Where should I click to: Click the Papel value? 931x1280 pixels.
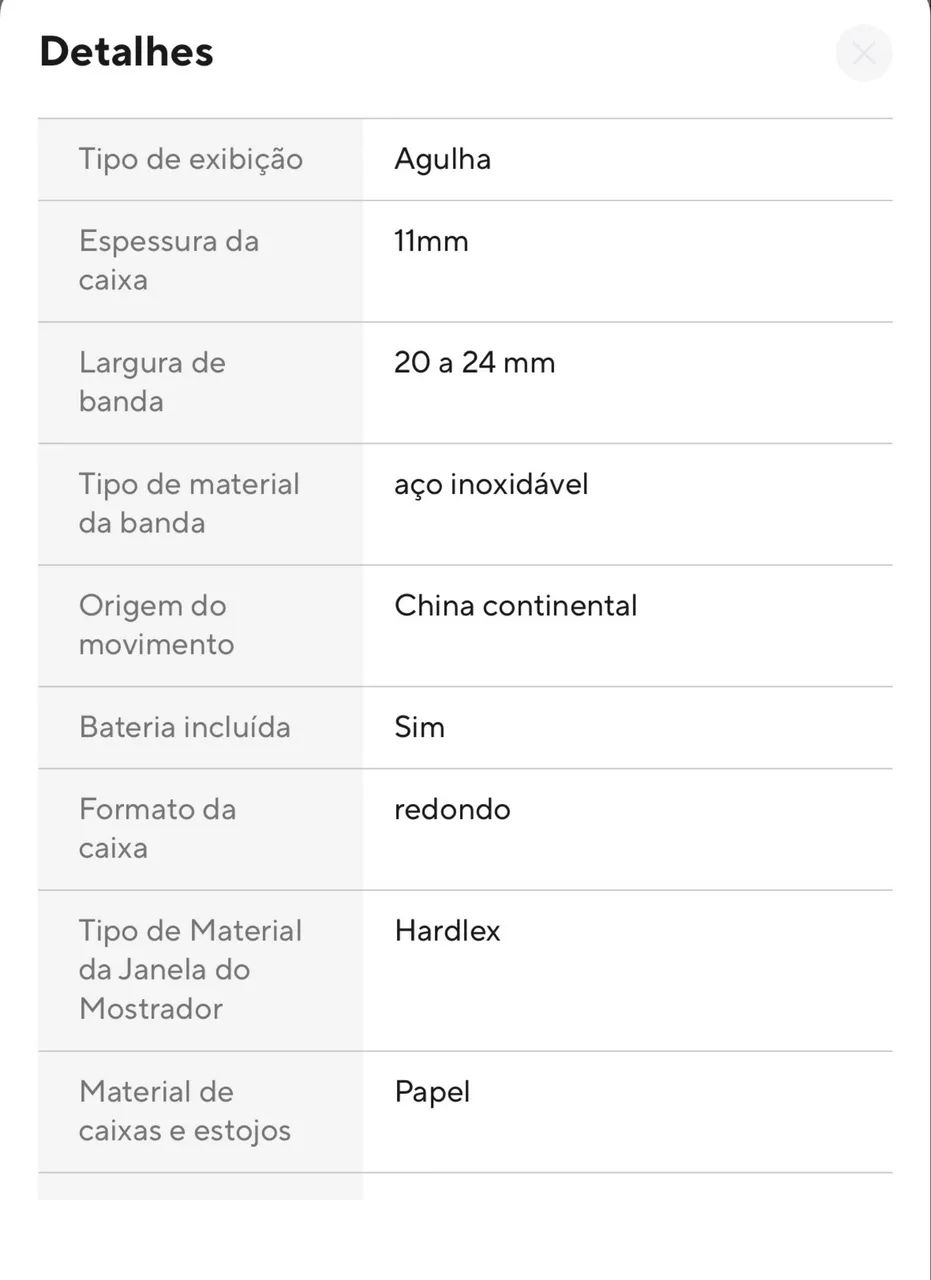(432, 1092)
